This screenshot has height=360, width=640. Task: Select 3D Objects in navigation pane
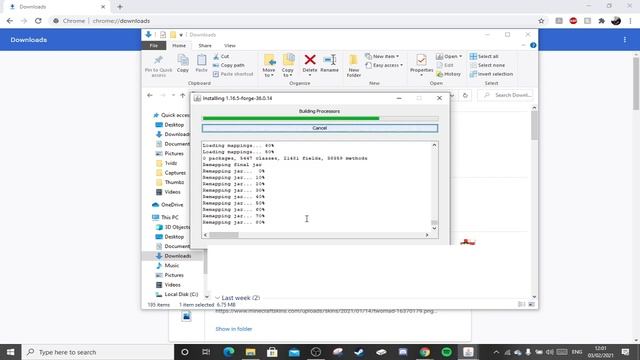(x=173, y=227)
